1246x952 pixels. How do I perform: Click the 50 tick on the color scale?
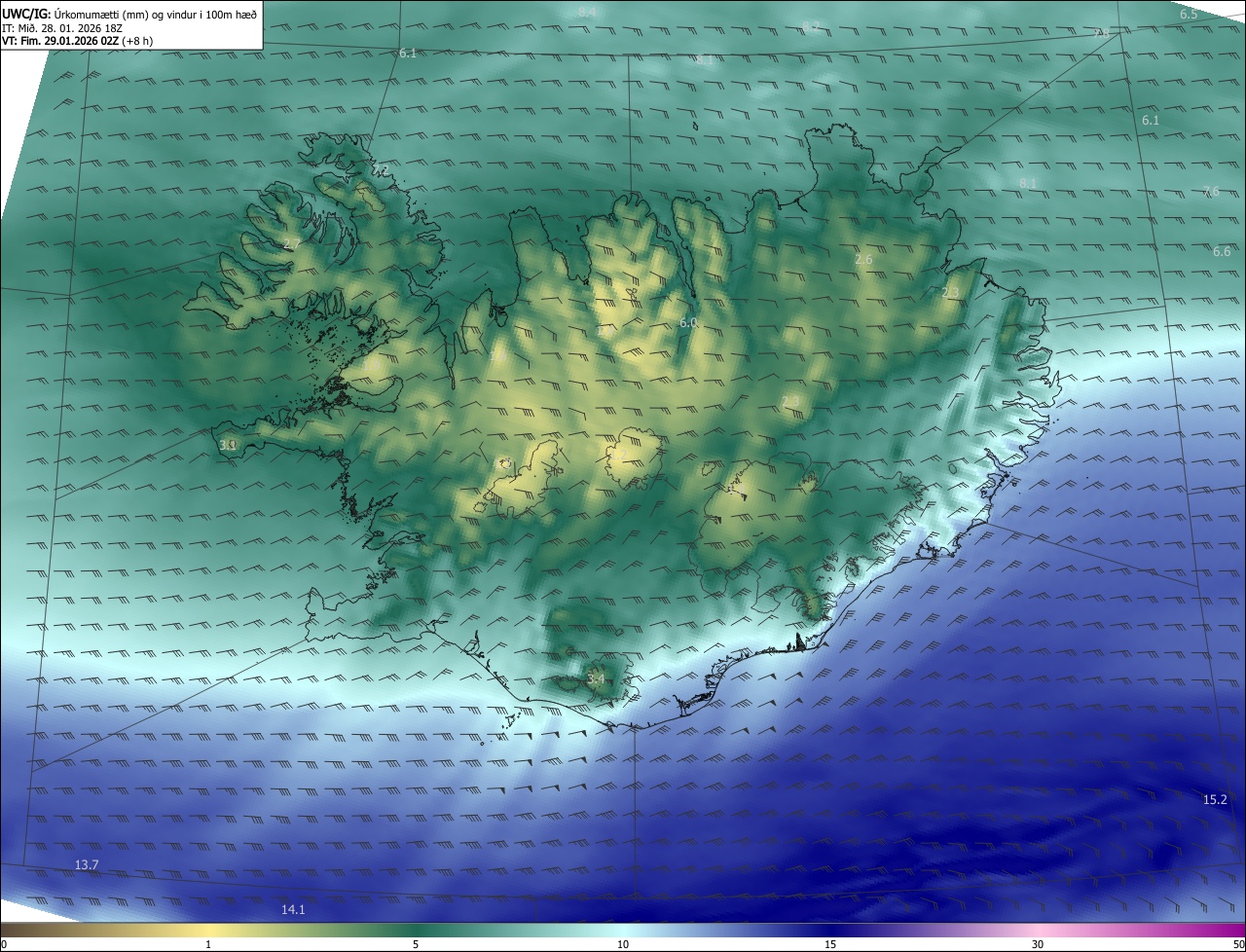click(1238, 944)
